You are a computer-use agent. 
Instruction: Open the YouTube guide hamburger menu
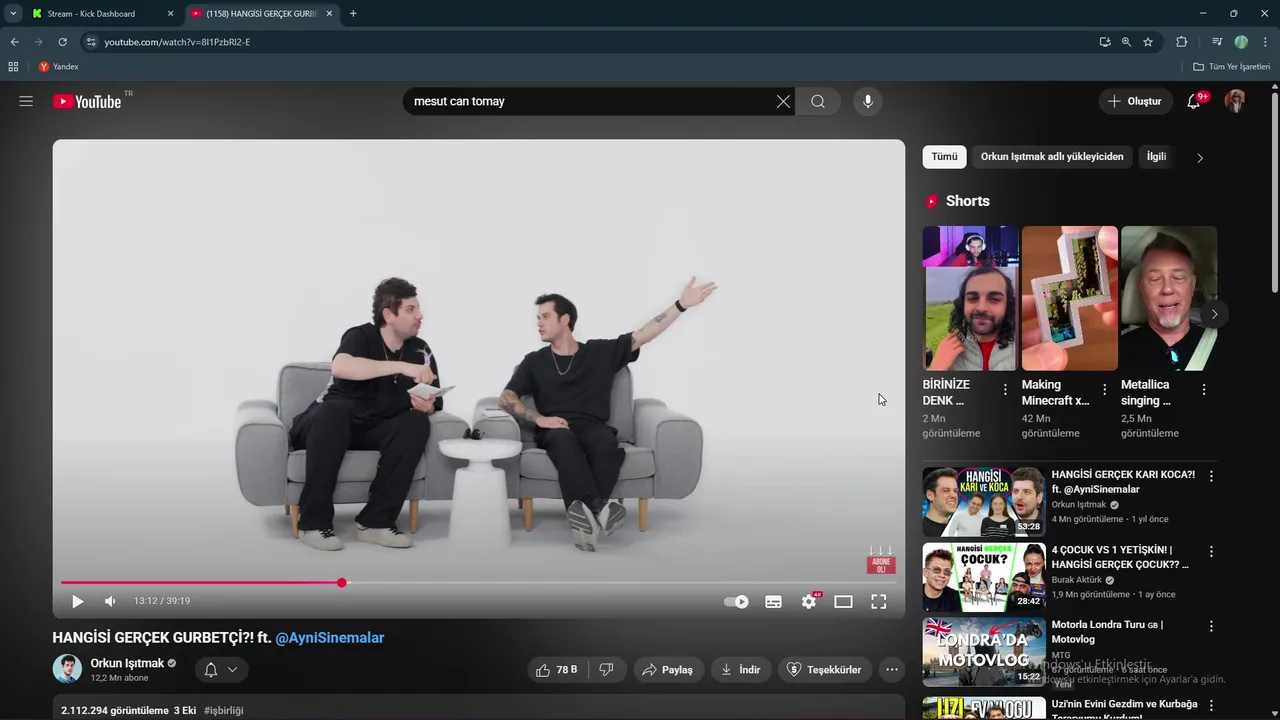(x=26, y=101)
